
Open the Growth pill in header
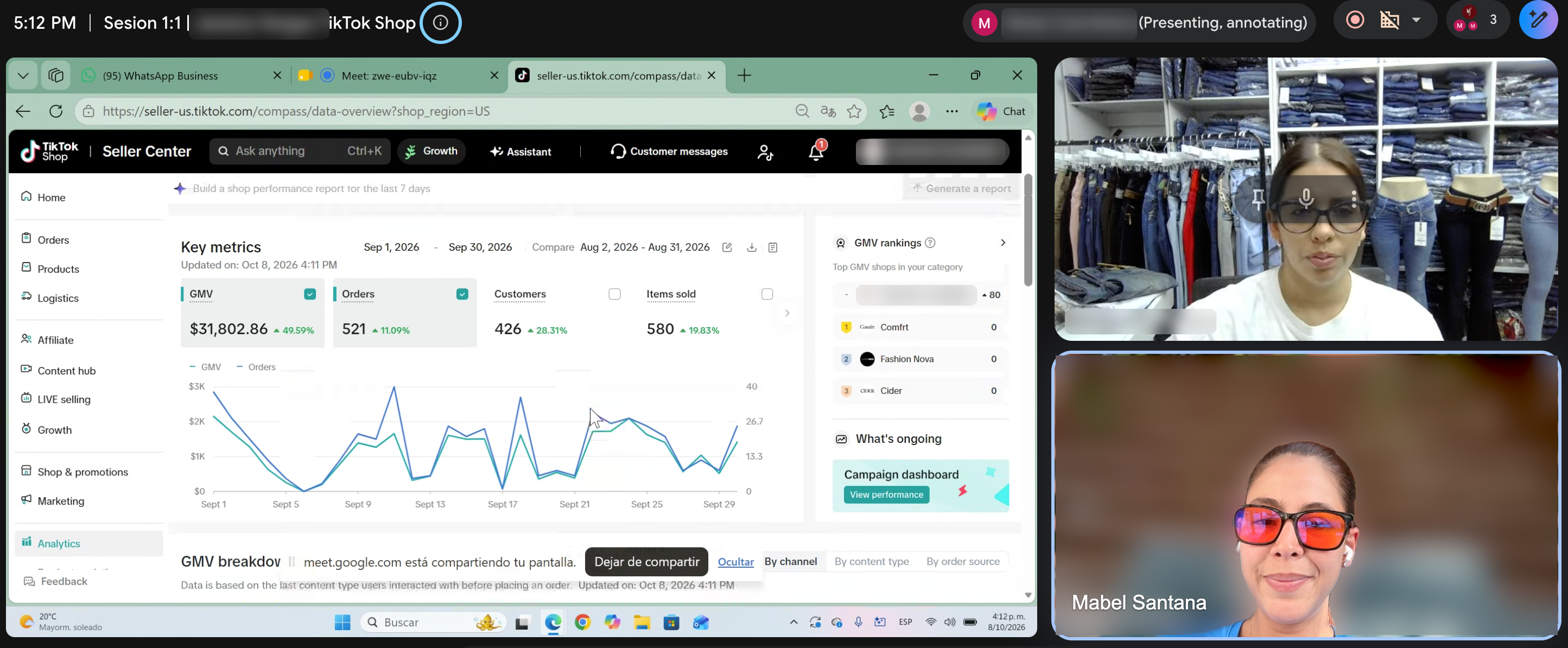tap(431, 151)
